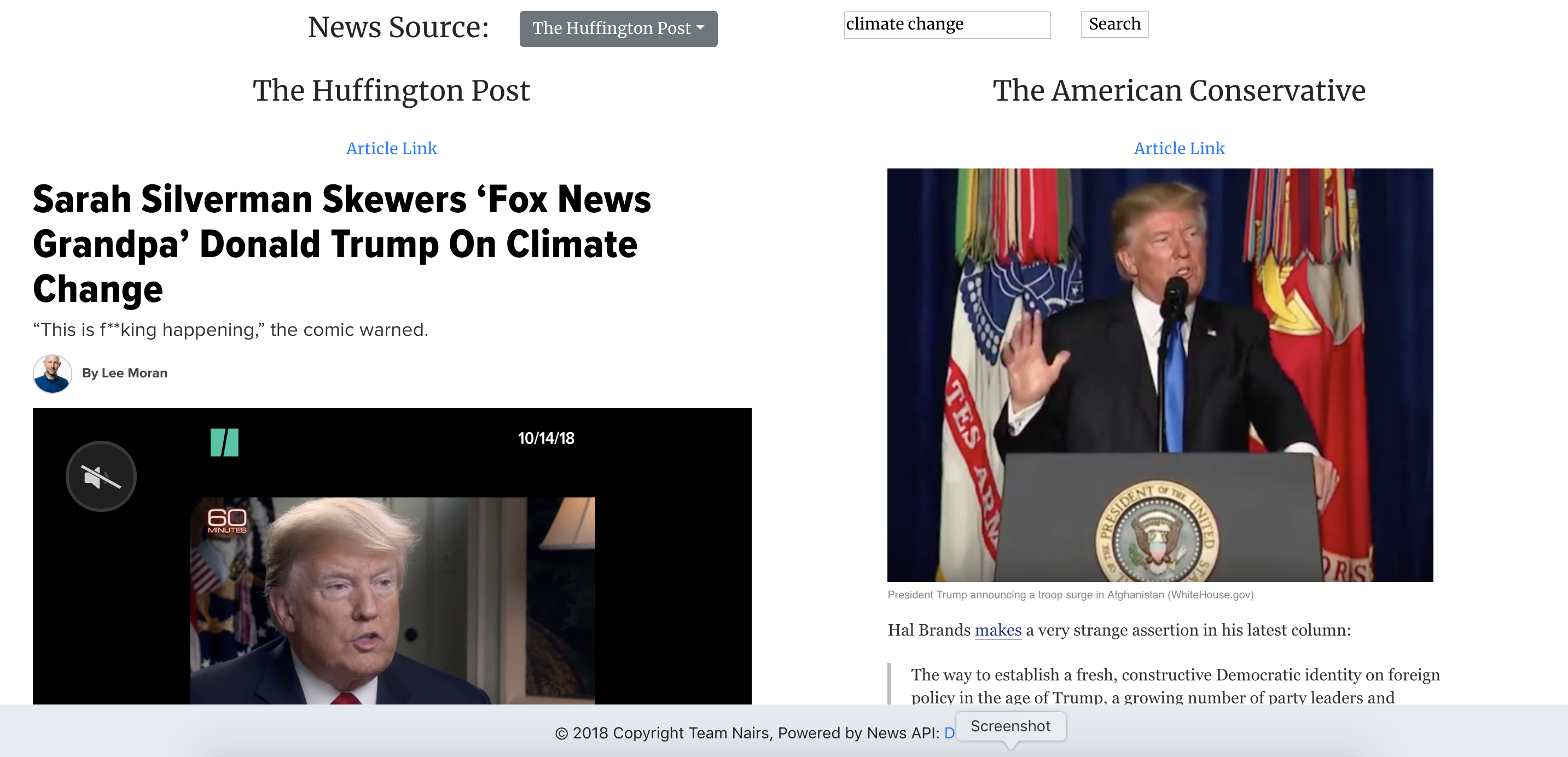This screenshot has height=757, width=1568.
Task: Click the Sarah Silverman article headline
Action: 341,243
